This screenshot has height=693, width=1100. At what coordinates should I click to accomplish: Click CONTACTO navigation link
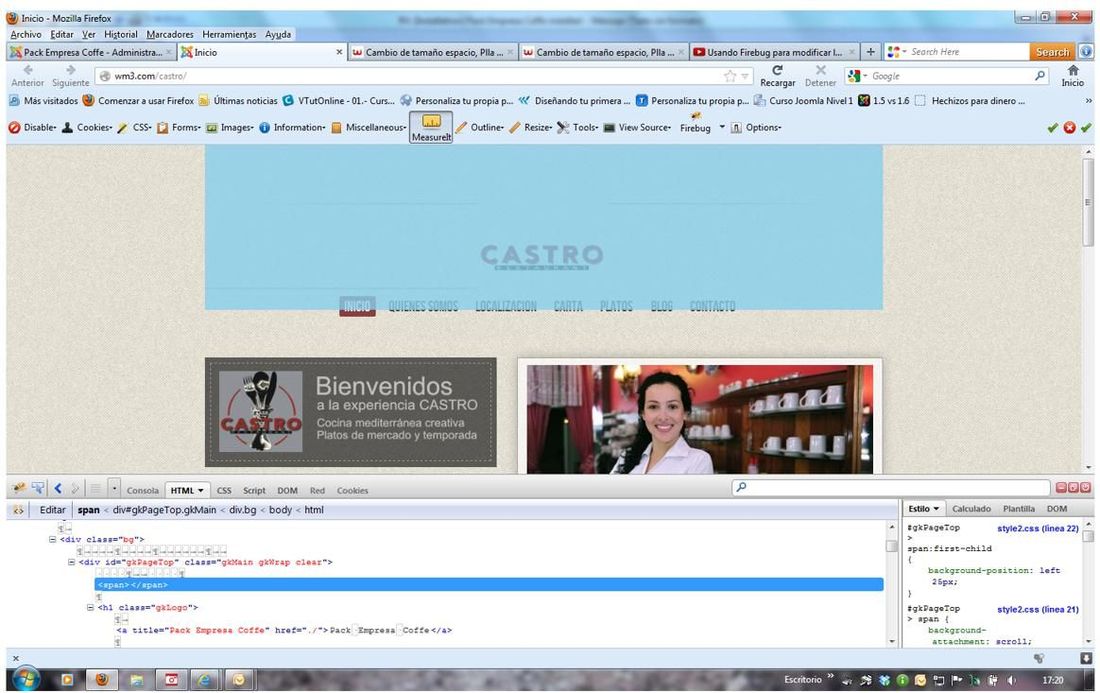point(712,307)
